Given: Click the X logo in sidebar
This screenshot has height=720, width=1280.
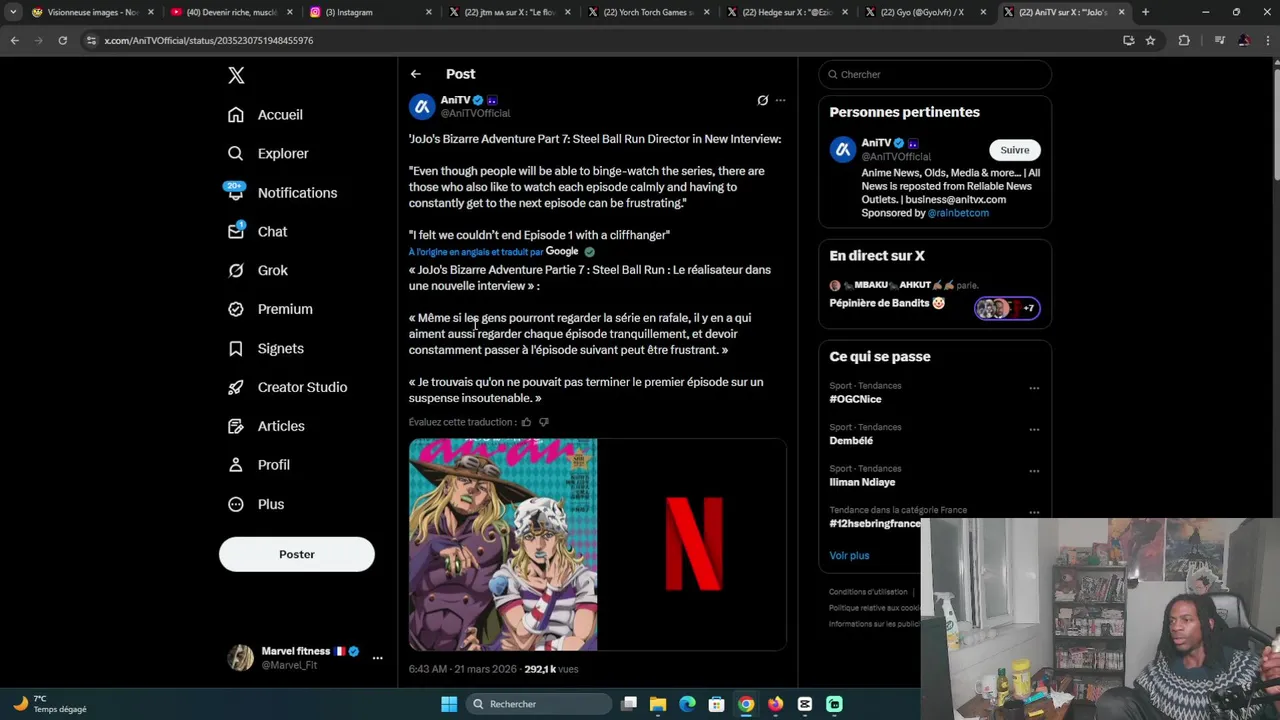Looking at the screenshot, I should (236, 75).
